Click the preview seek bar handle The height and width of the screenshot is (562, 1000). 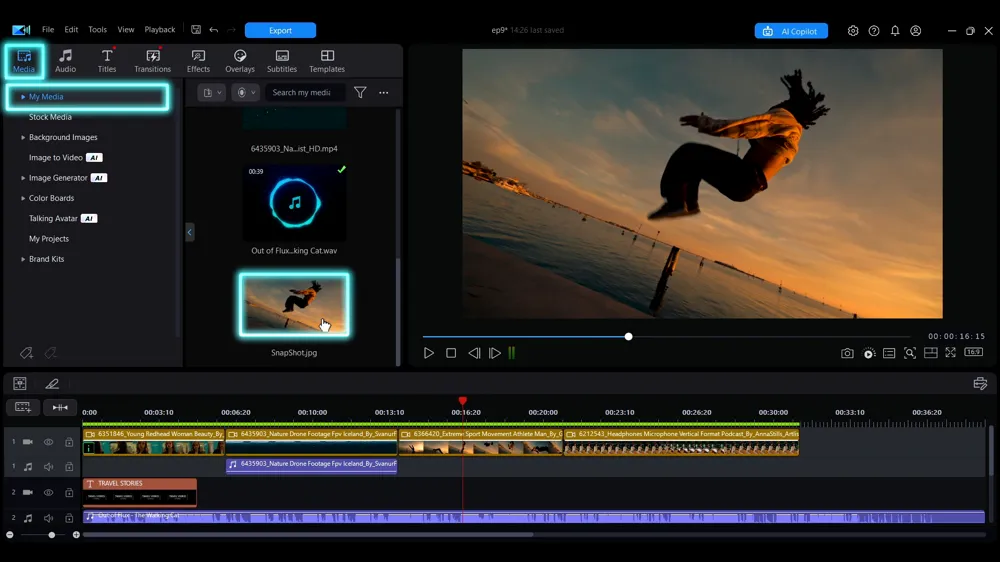click(628, 336)
